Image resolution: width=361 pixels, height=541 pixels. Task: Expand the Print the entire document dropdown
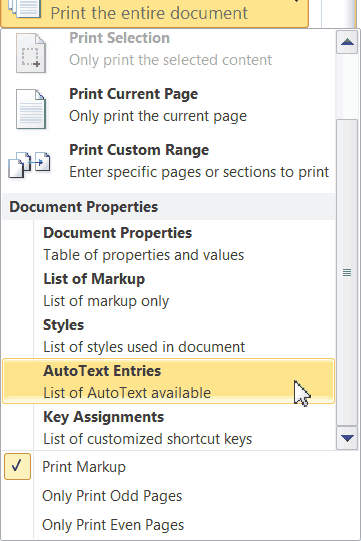click(x=154, y=13)
